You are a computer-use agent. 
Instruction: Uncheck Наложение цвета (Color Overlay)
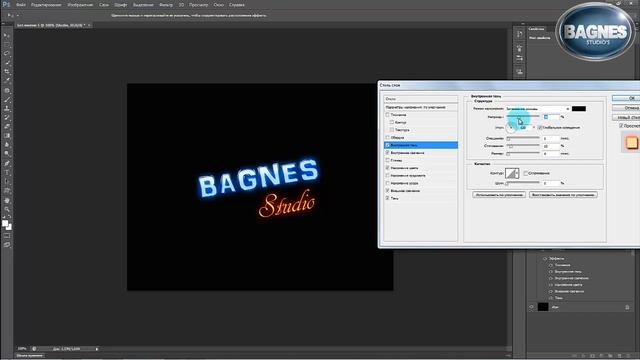click(x=387, y=168)
